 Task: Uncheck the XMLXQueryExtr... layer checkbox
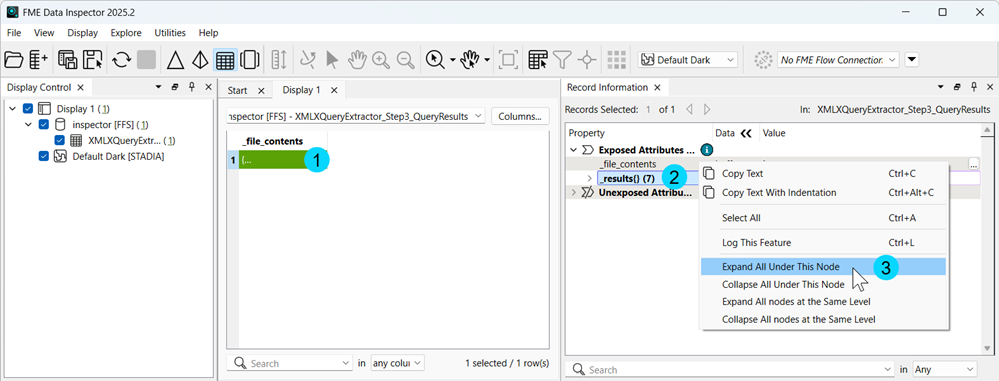point(59,140)
